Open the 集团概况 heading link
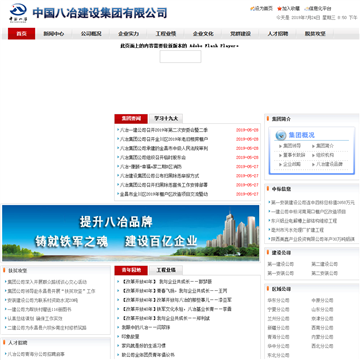Viewport: 360px width, 360px height. 301,135
